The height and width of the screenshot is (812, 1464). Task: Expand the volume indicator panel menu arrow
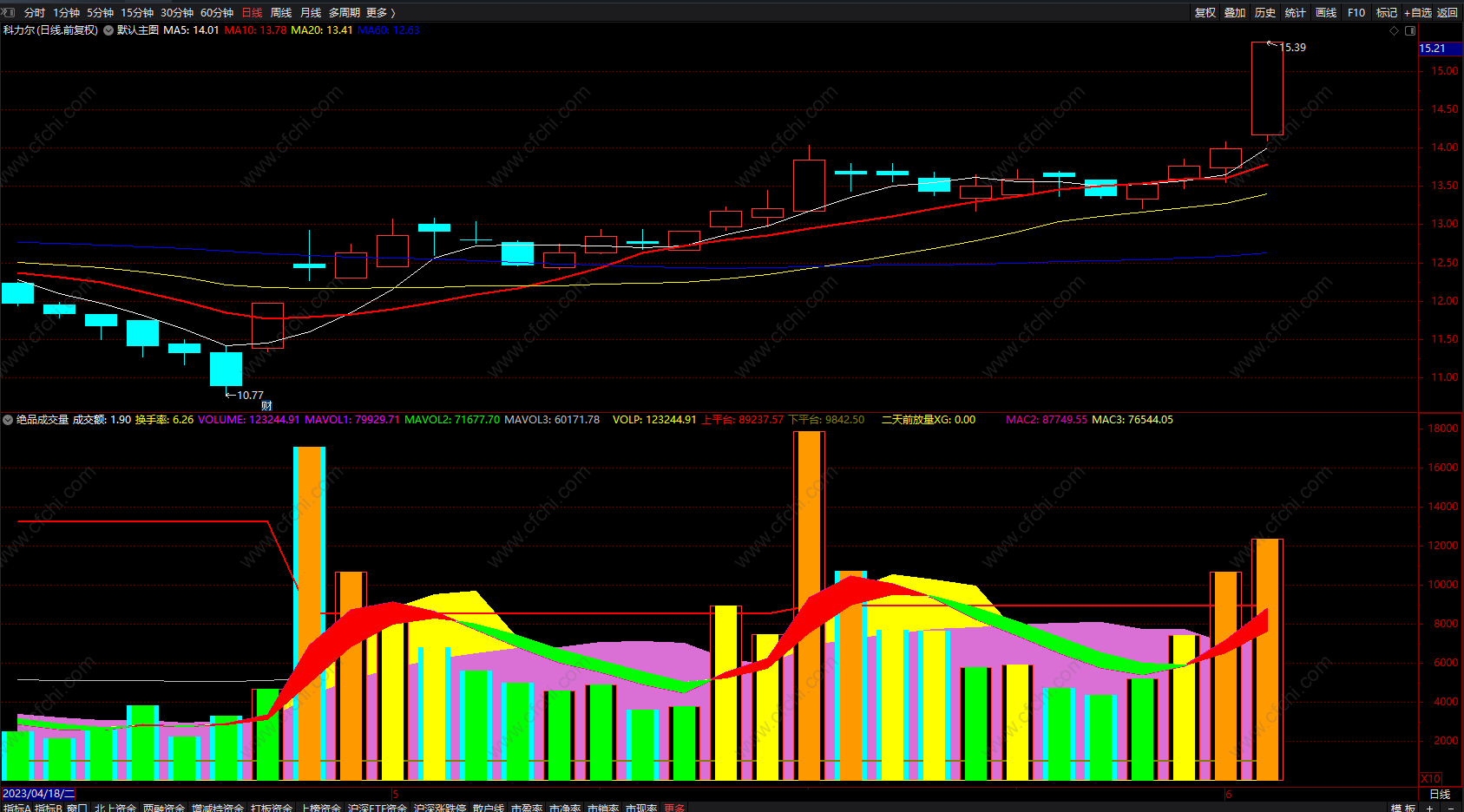coord(8,420)
